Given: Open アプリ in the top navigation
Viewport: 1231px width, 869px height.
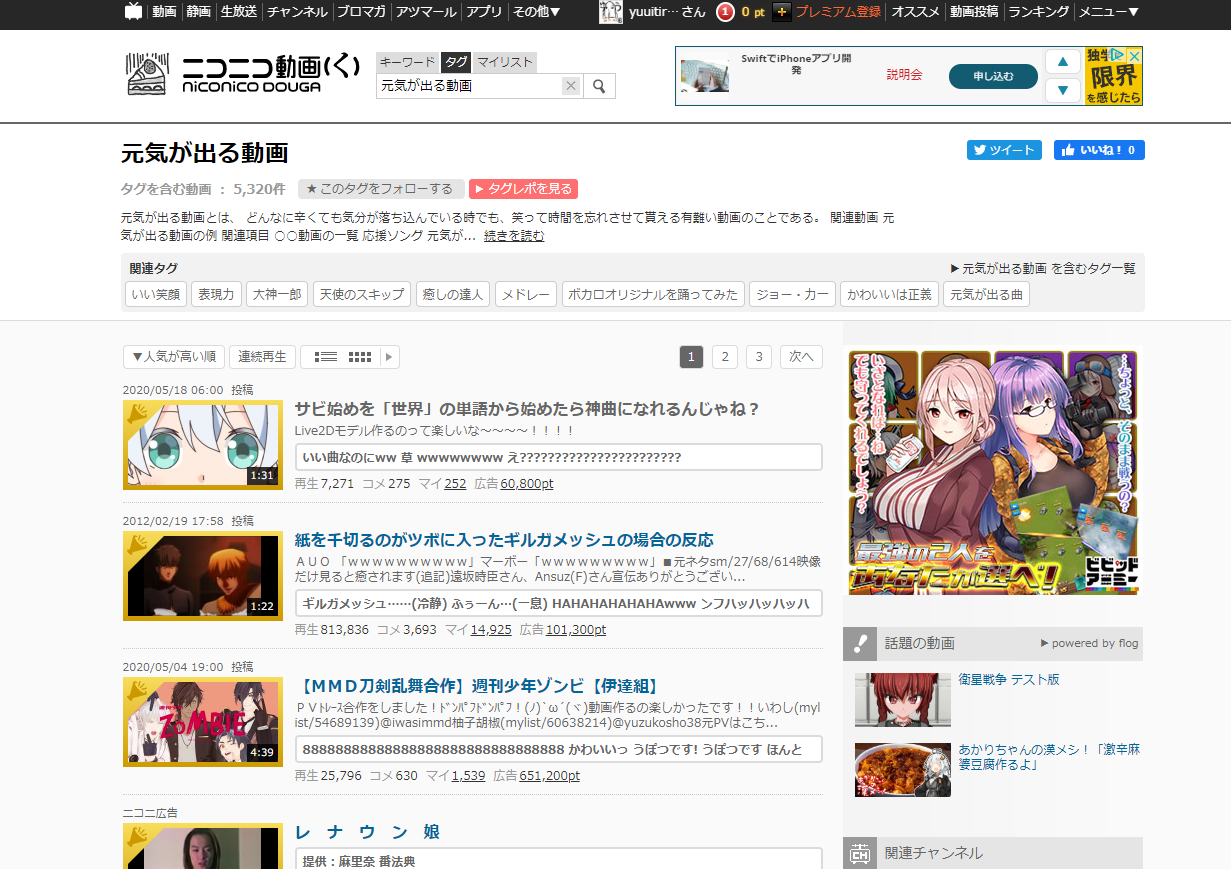Looking at the screenshot, I should click(485, 12).
